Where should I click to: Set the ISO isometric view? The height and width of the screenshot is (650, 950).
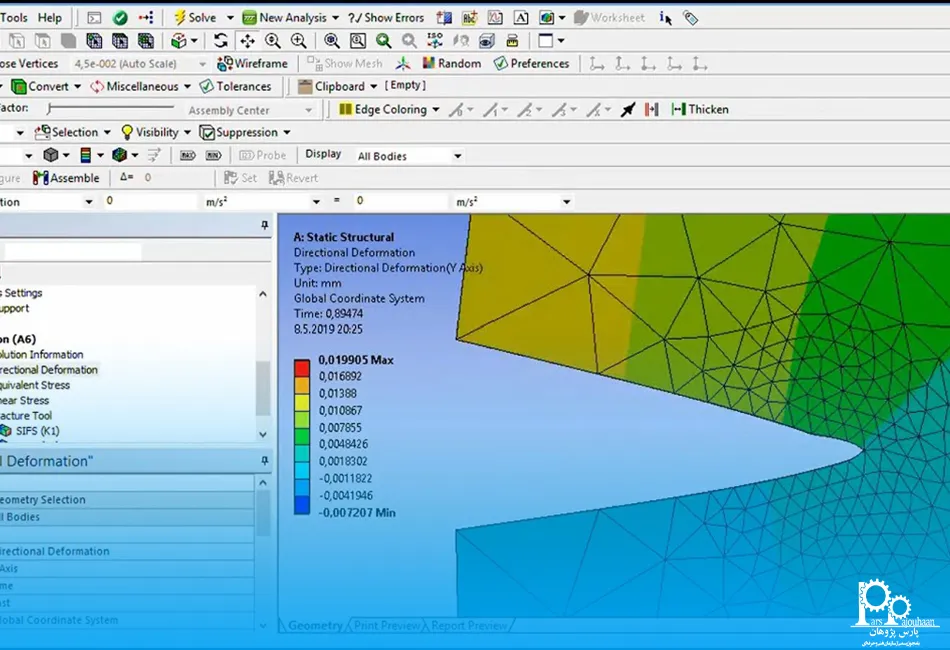pyautogui.click(x=435, y=41)
